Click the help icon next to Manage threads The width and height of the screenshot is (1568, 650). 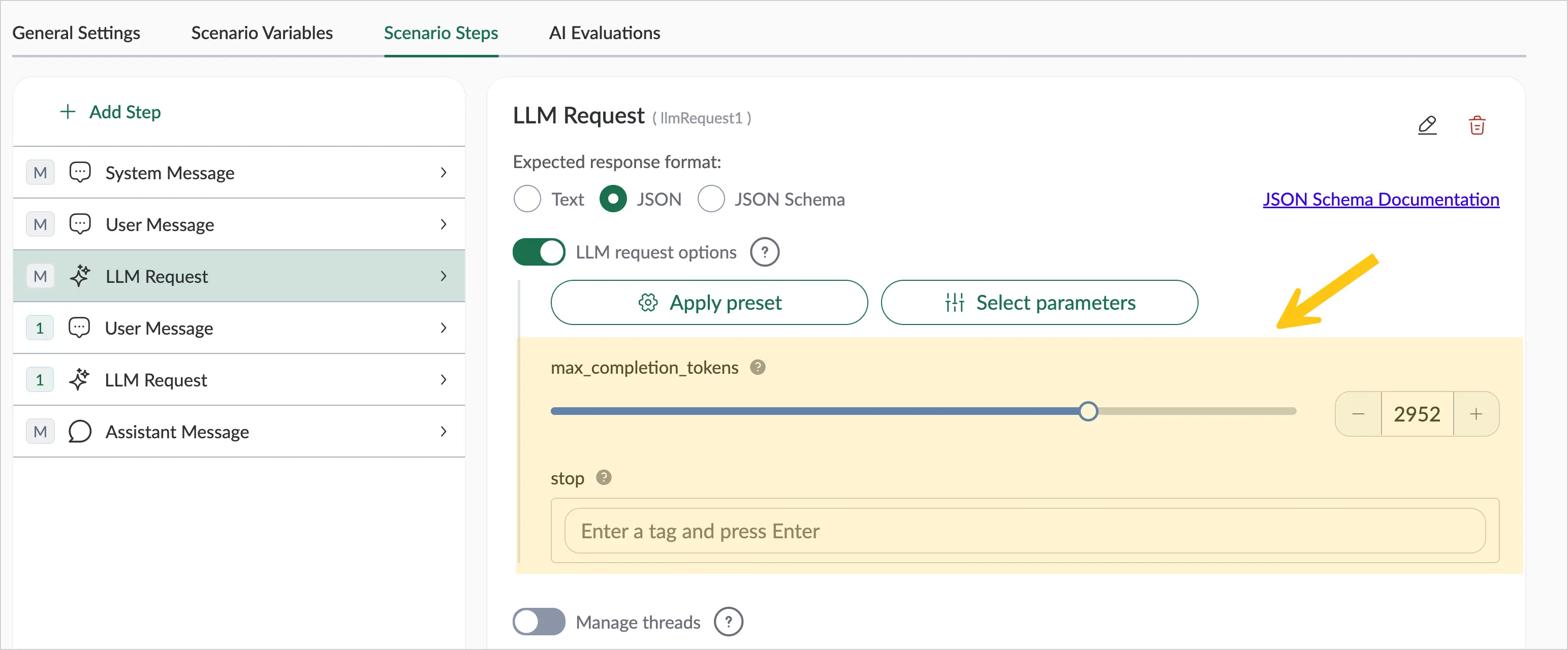click(728, 622)
